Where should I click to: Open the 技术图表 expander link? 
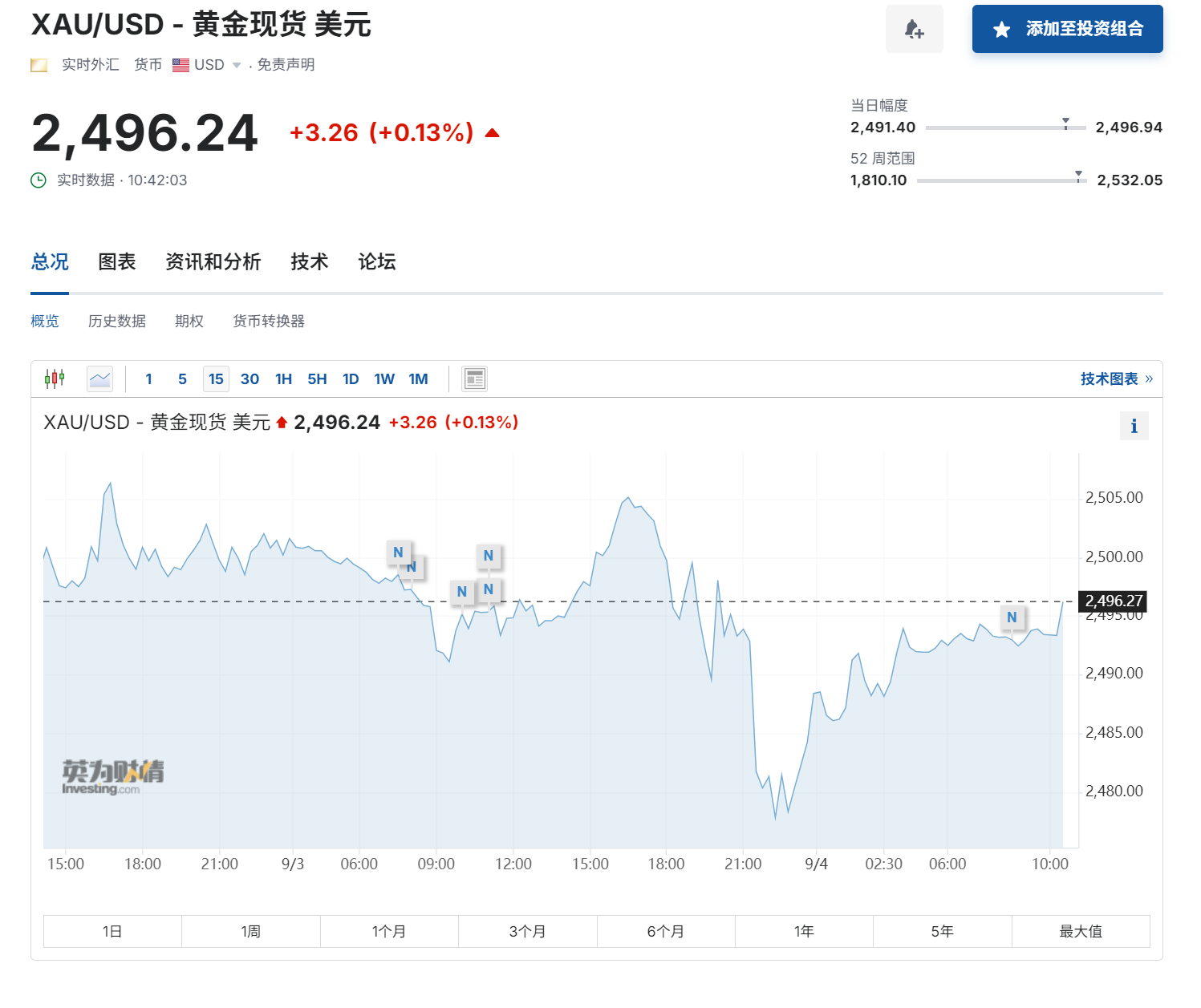coord(1116,379)
